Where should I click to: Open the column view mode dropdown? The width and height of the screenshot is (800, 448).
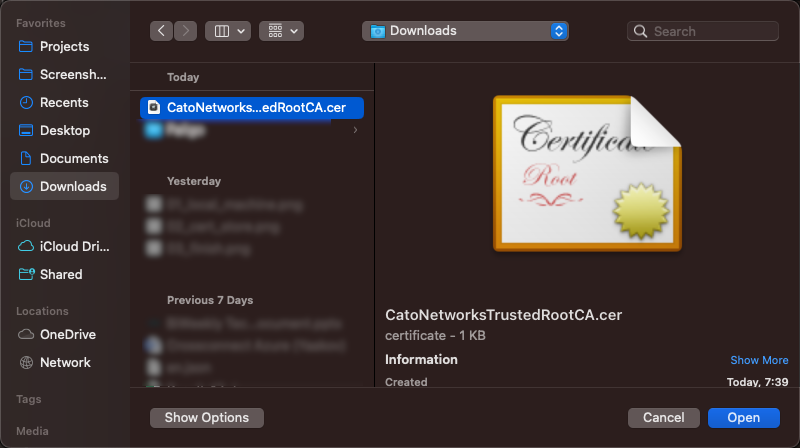(227, 31)
